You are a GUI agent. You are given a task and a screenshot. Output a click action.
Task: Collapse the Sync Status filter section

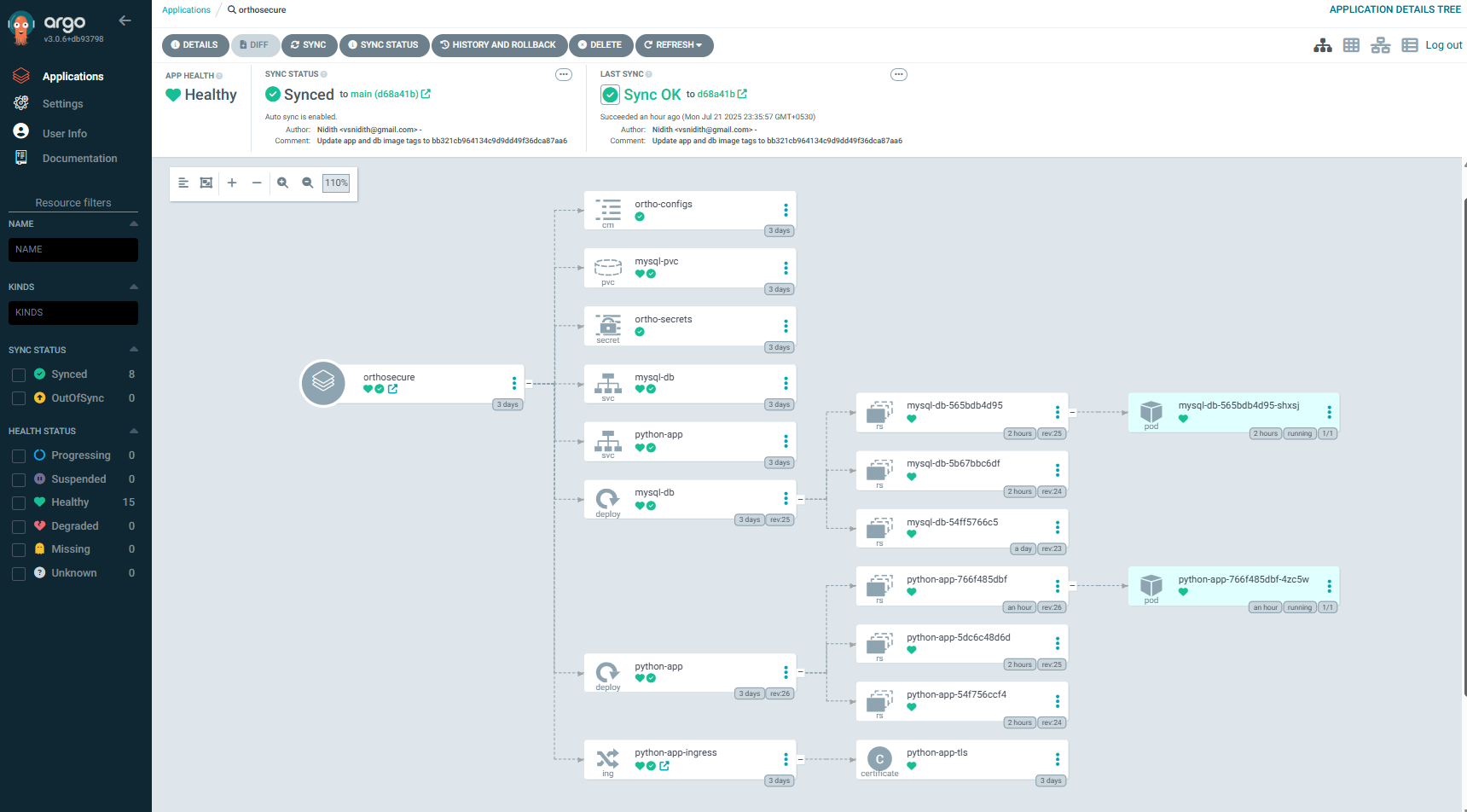coord(134,350)
